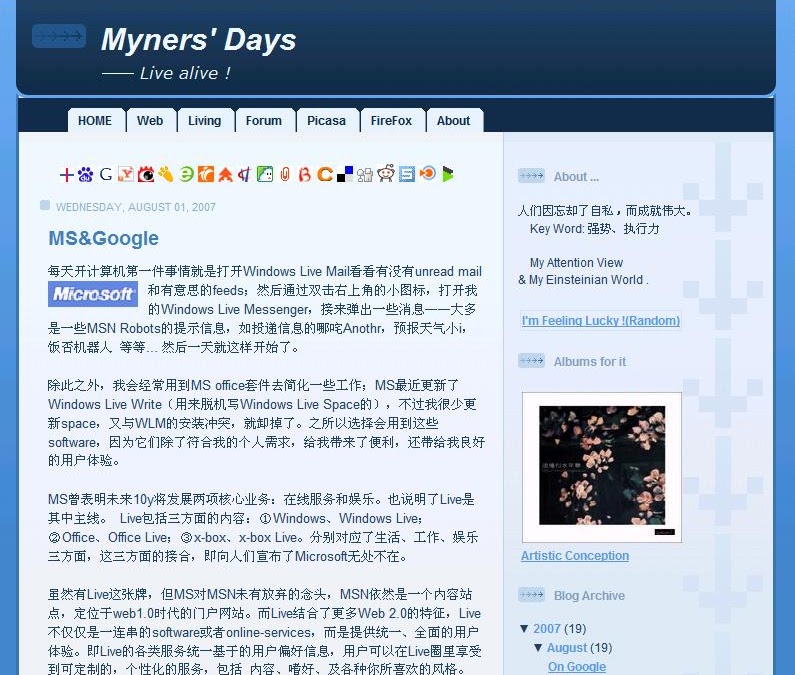
Task: Open the On Google post link
Action: pos(577,667)
